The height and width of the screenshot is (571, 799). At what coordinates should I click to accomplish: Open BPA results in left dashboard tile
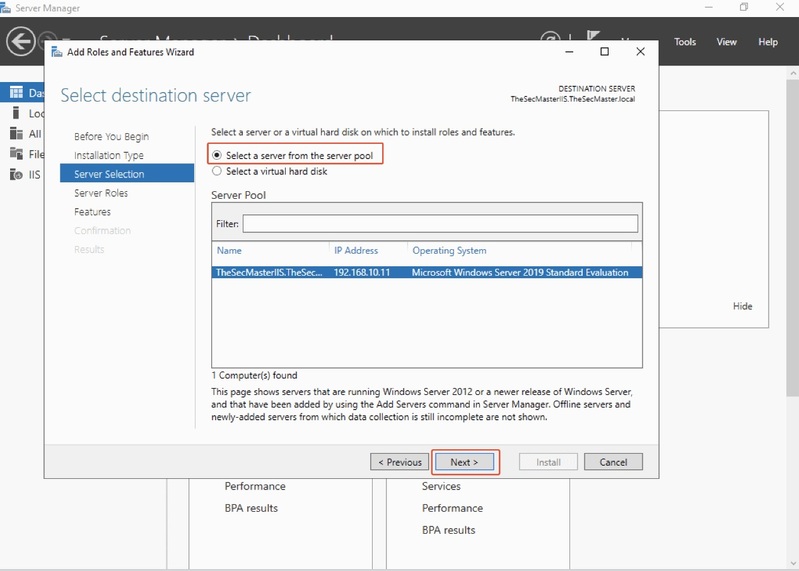coord(251,508)
